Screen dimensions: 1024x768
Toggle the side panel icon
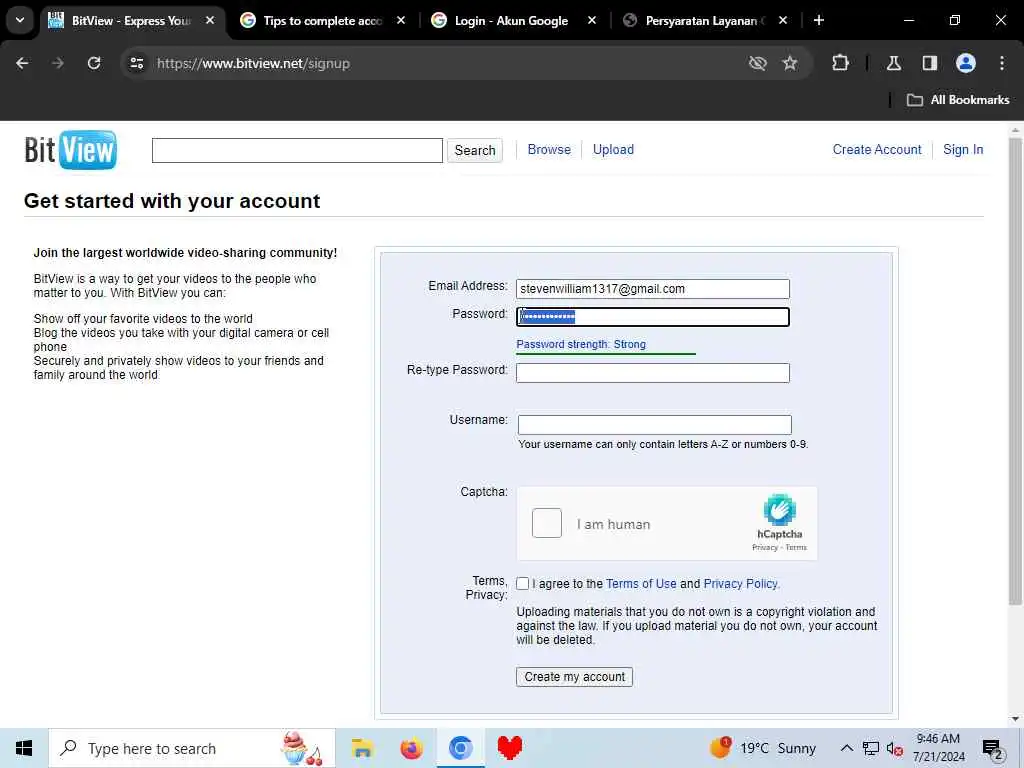coord(929,63)
